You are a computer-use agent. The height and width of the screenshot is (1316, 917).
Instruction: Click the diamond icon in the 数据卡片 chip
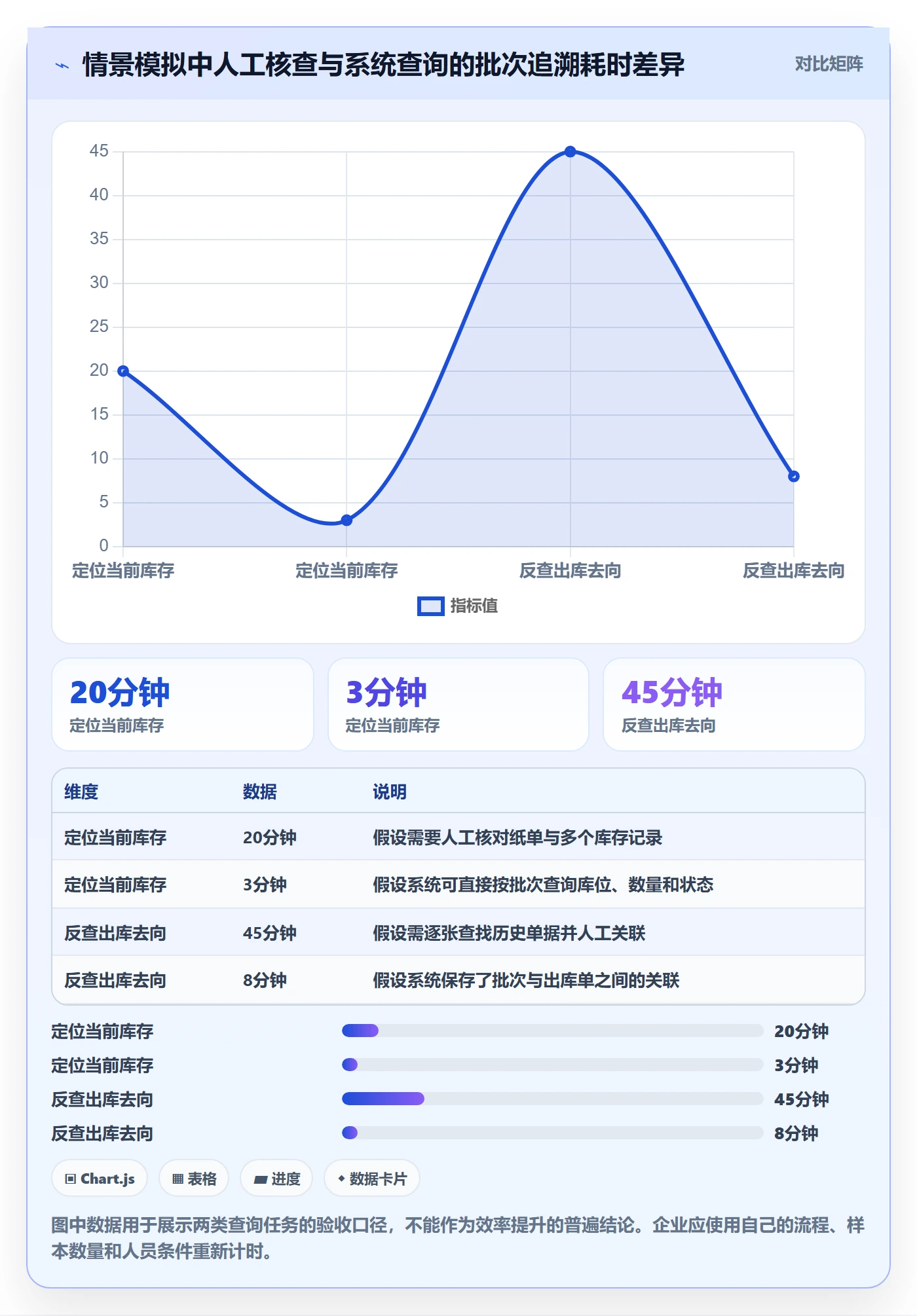pyautogui.click(x=341, y=1179)
